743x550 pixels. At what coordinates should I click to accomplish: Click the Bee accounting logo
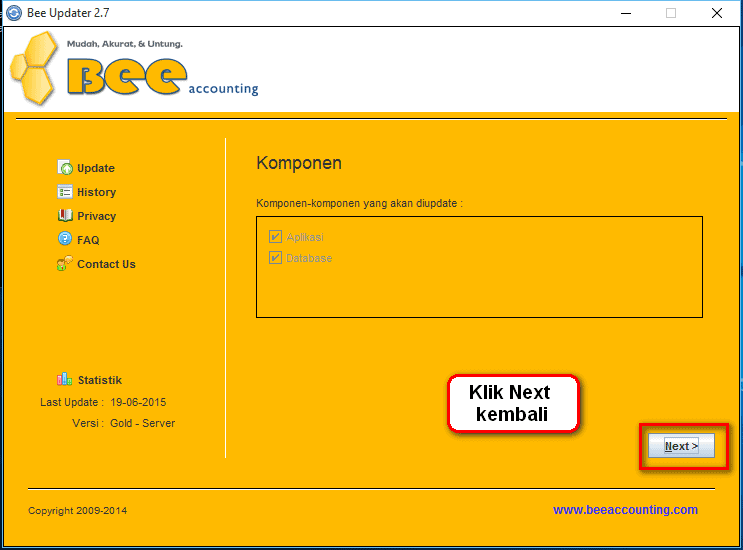134,68
